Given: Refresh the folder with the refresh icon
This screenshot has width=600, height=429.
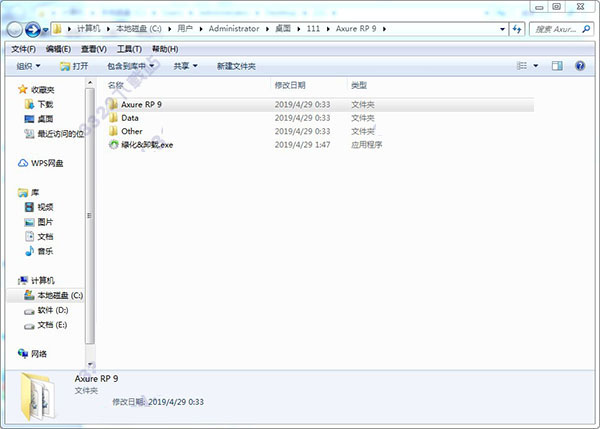Looking at the screenshot, I should click(x=517, y=29).
